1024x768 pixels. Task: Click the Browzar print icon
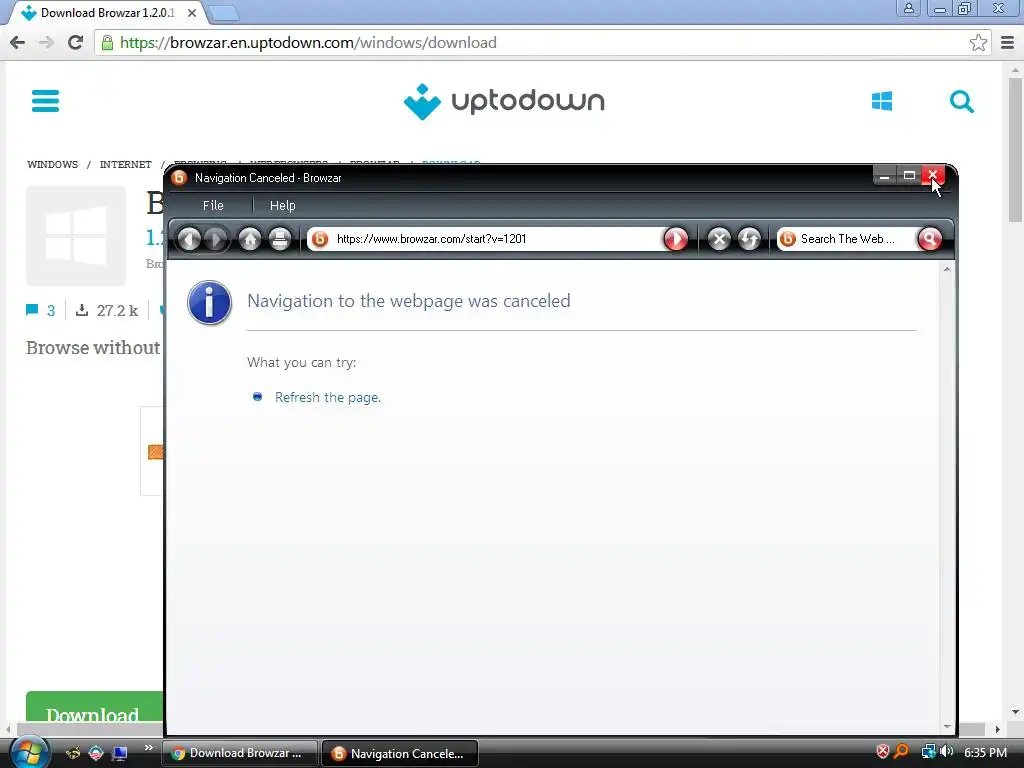tap(280, 239)
